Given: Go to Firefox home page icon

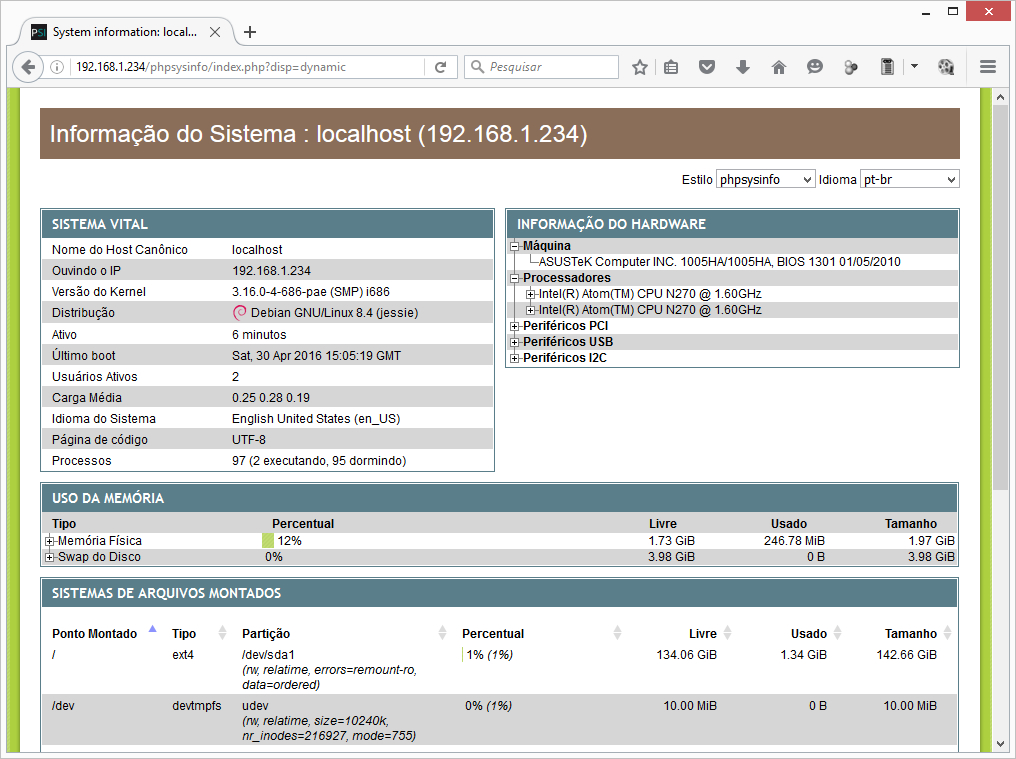Looking at the screenshot, I should (779, 67).
